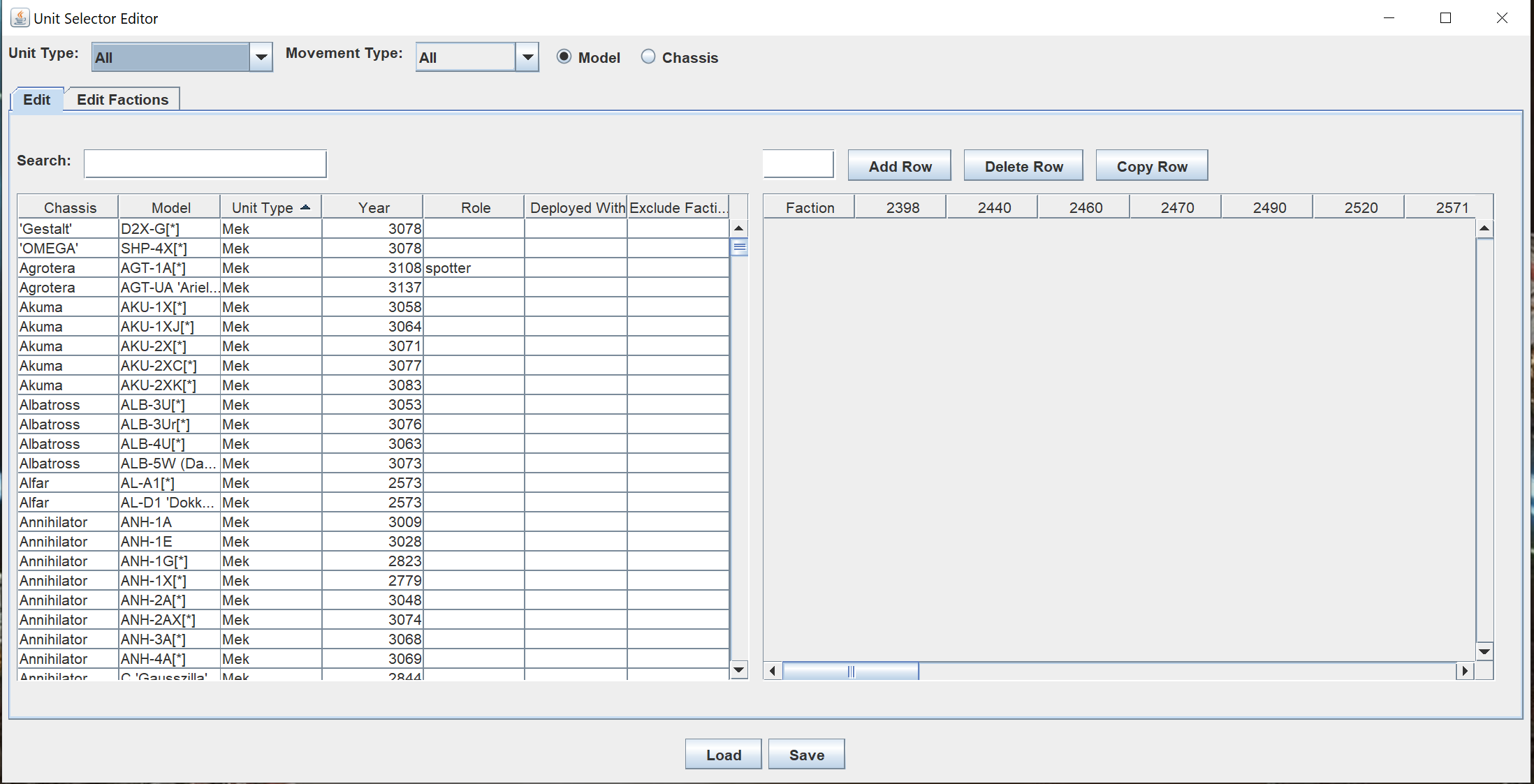Click the Add Row button
The width and height of the screenshot is (1534, 784).
pyautogui.click(x=899, y=165)
